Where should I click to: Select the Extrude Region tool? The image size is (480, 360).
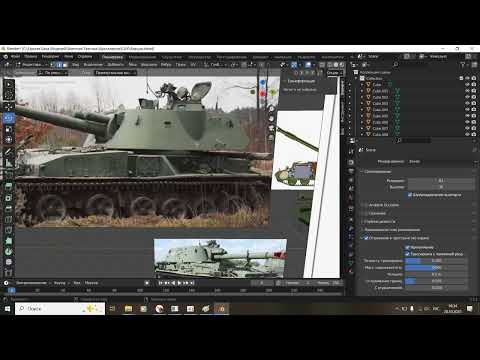tap(9, 186)
